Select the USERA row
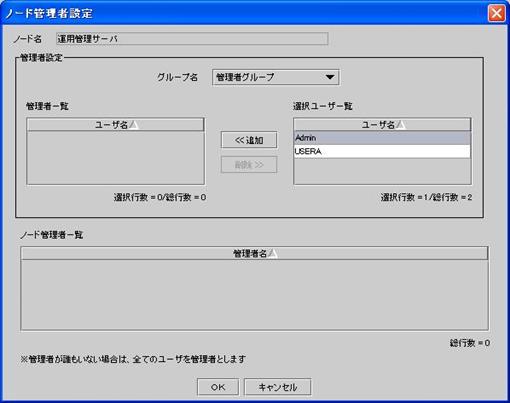510x403 pixels. (x=382, y=151)
